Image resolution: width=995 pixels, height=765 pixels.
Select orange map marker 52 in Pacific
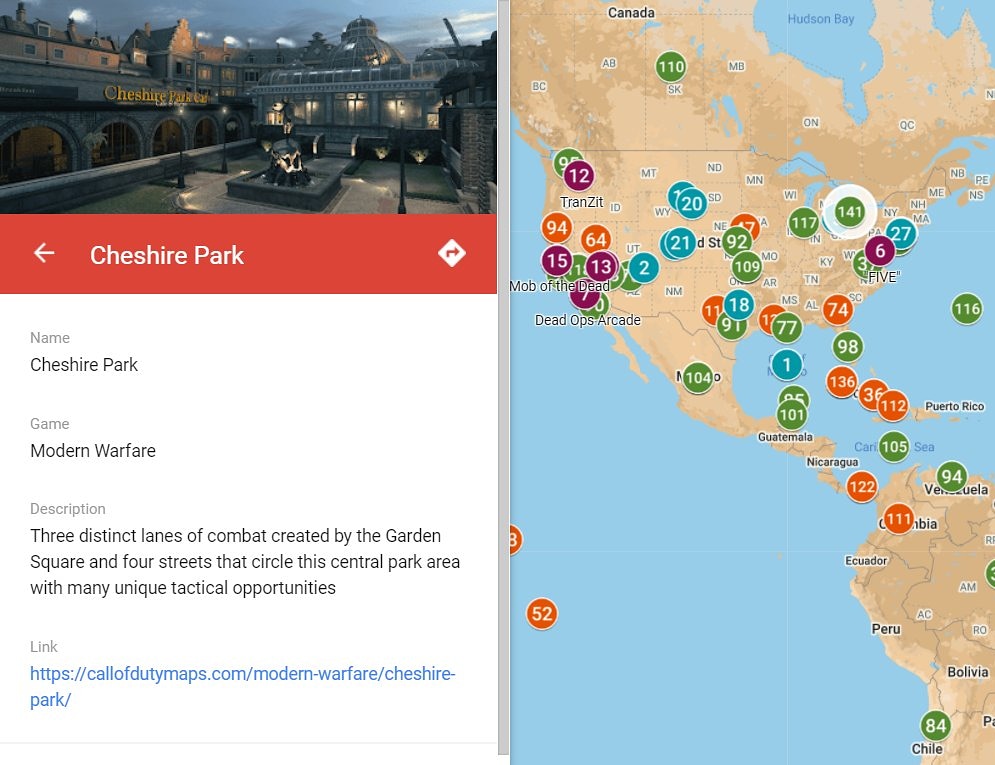click(542, 614)
